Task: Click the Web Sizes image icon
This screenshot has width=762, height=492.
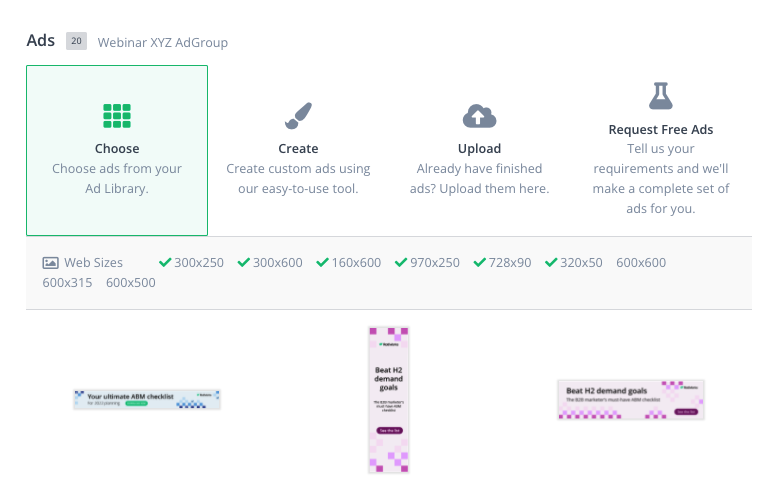Action: [50, 263]
